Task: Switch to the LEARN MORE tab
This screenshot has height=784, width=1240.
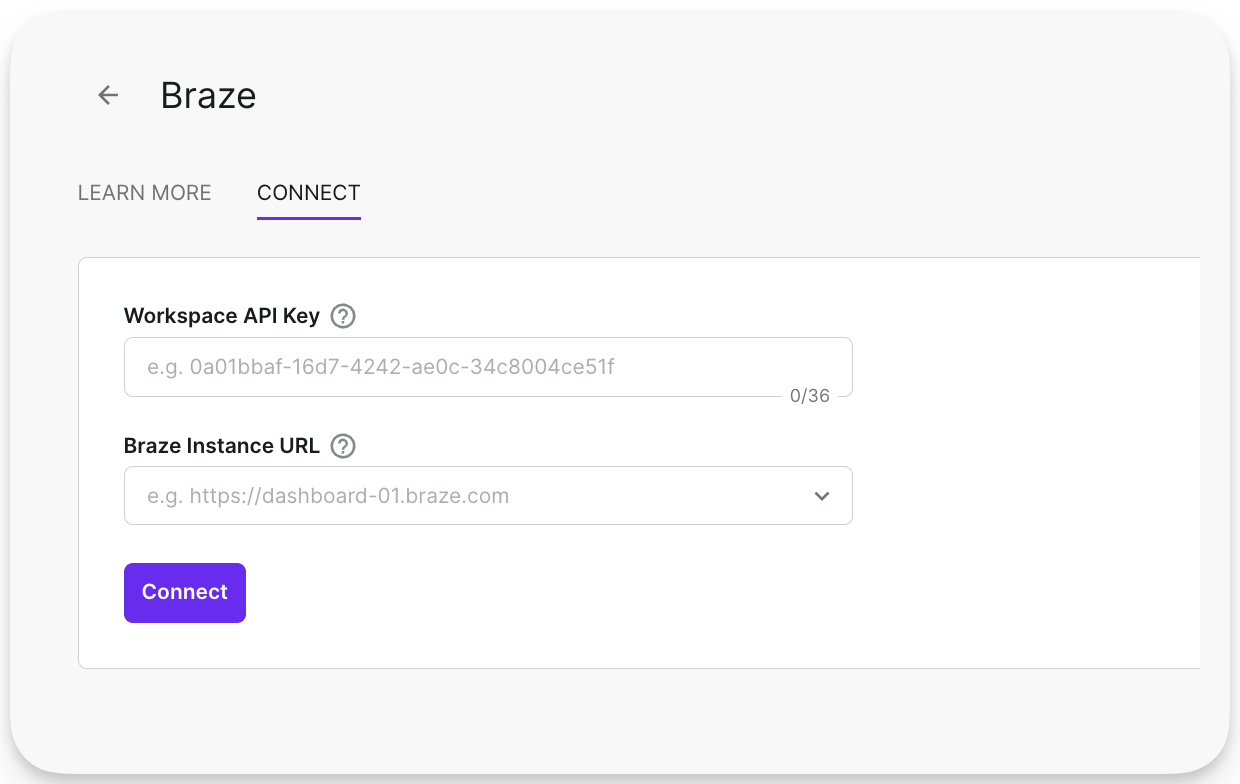Action: tap(144, 192)
